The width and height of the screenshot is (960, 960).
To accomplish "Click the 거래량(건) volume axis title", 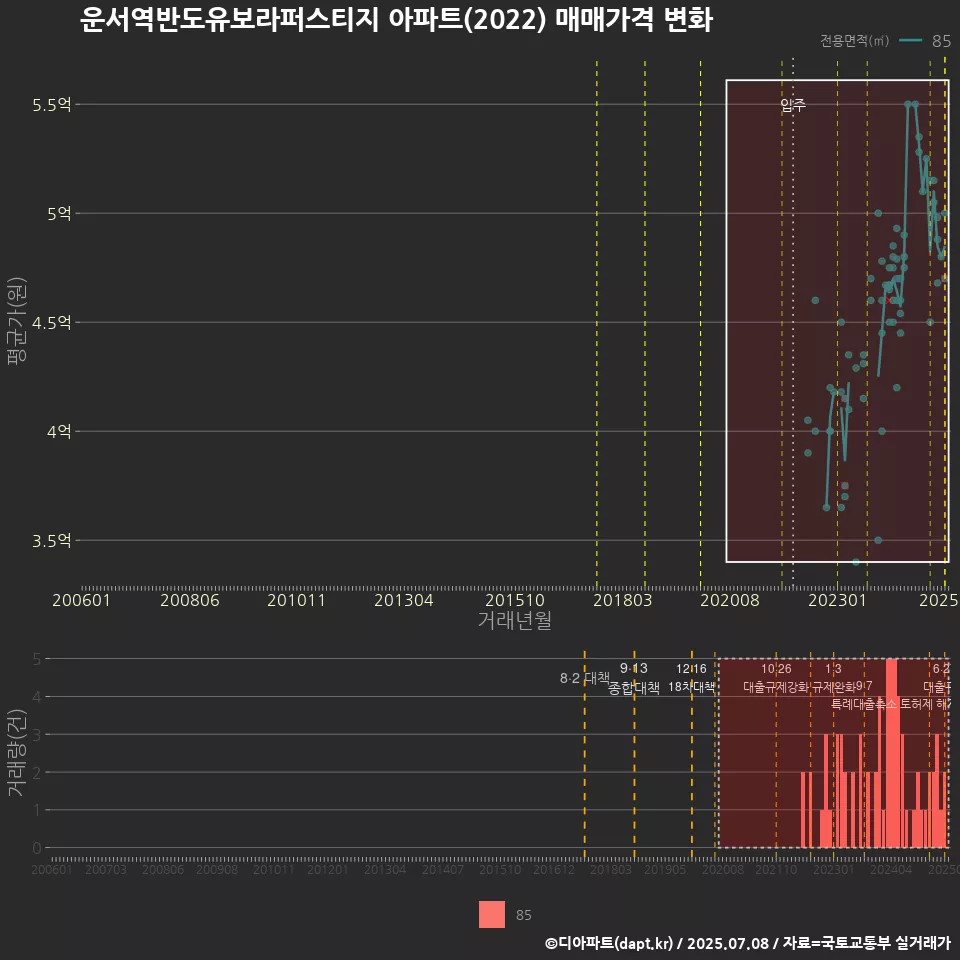I will coord(17,752).
